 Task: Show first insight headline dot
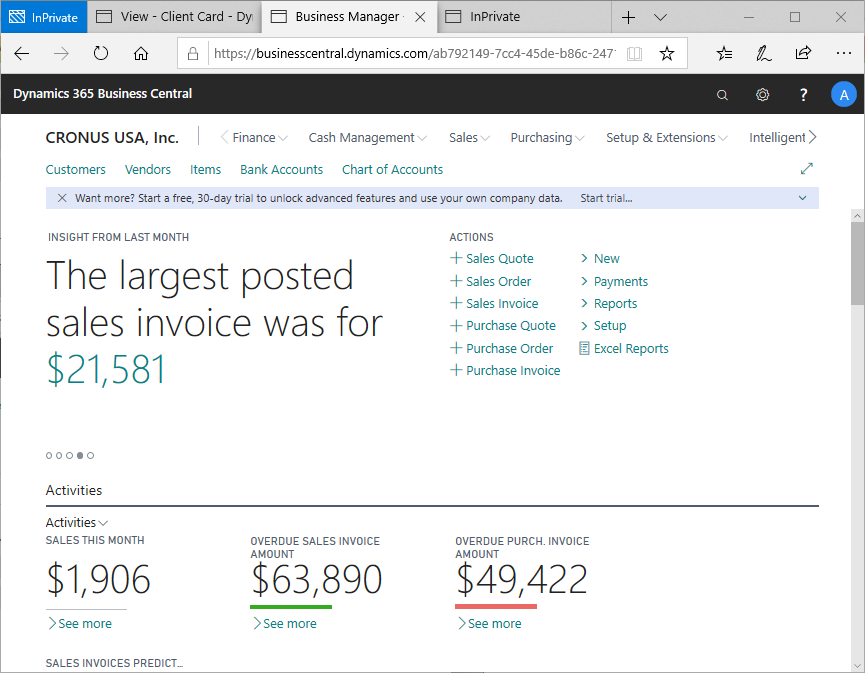[49, 456]
